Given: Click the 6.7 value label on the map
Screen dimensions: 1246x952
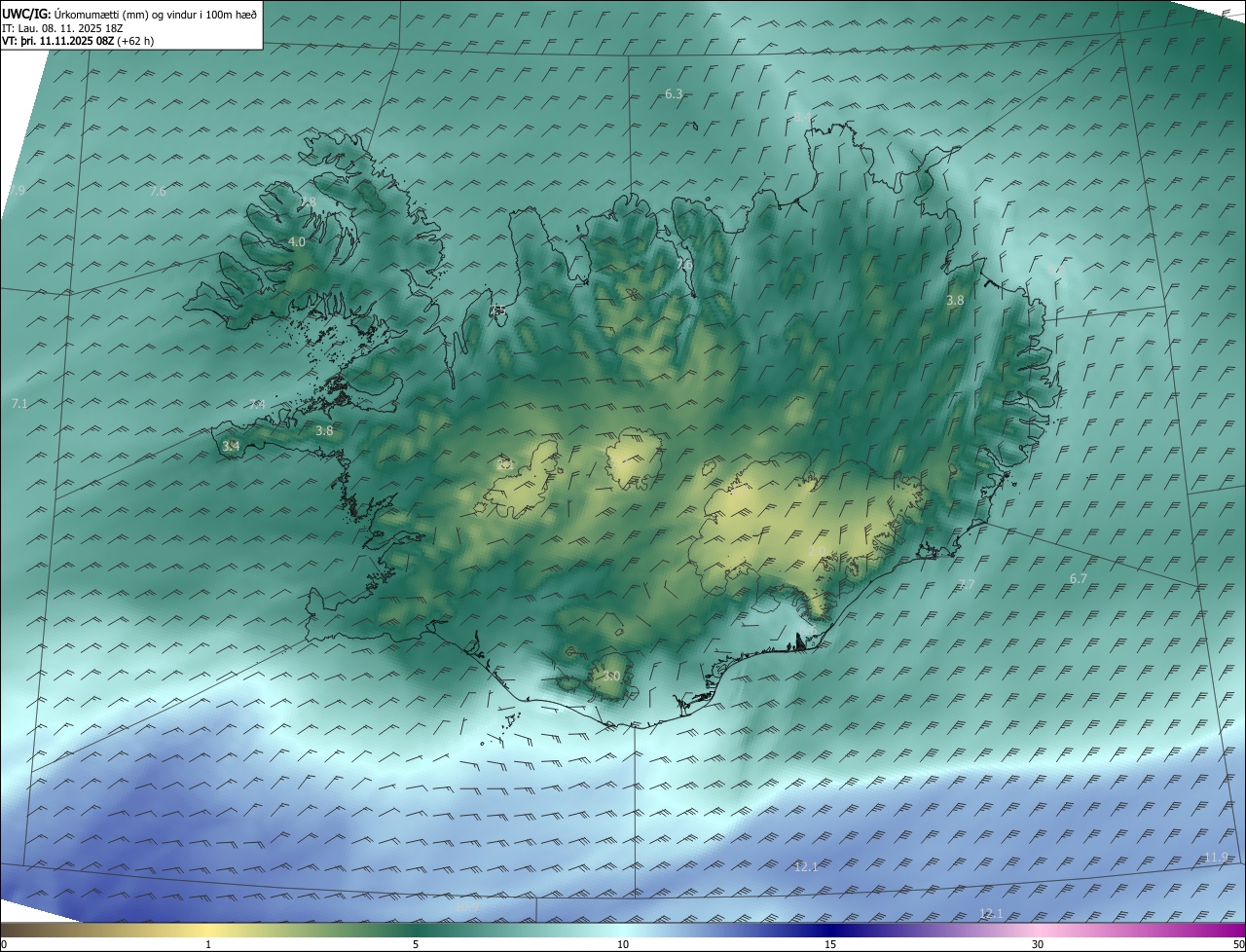Looking at the screenshot, I should pyautogui.click(x=1078, y=578).
